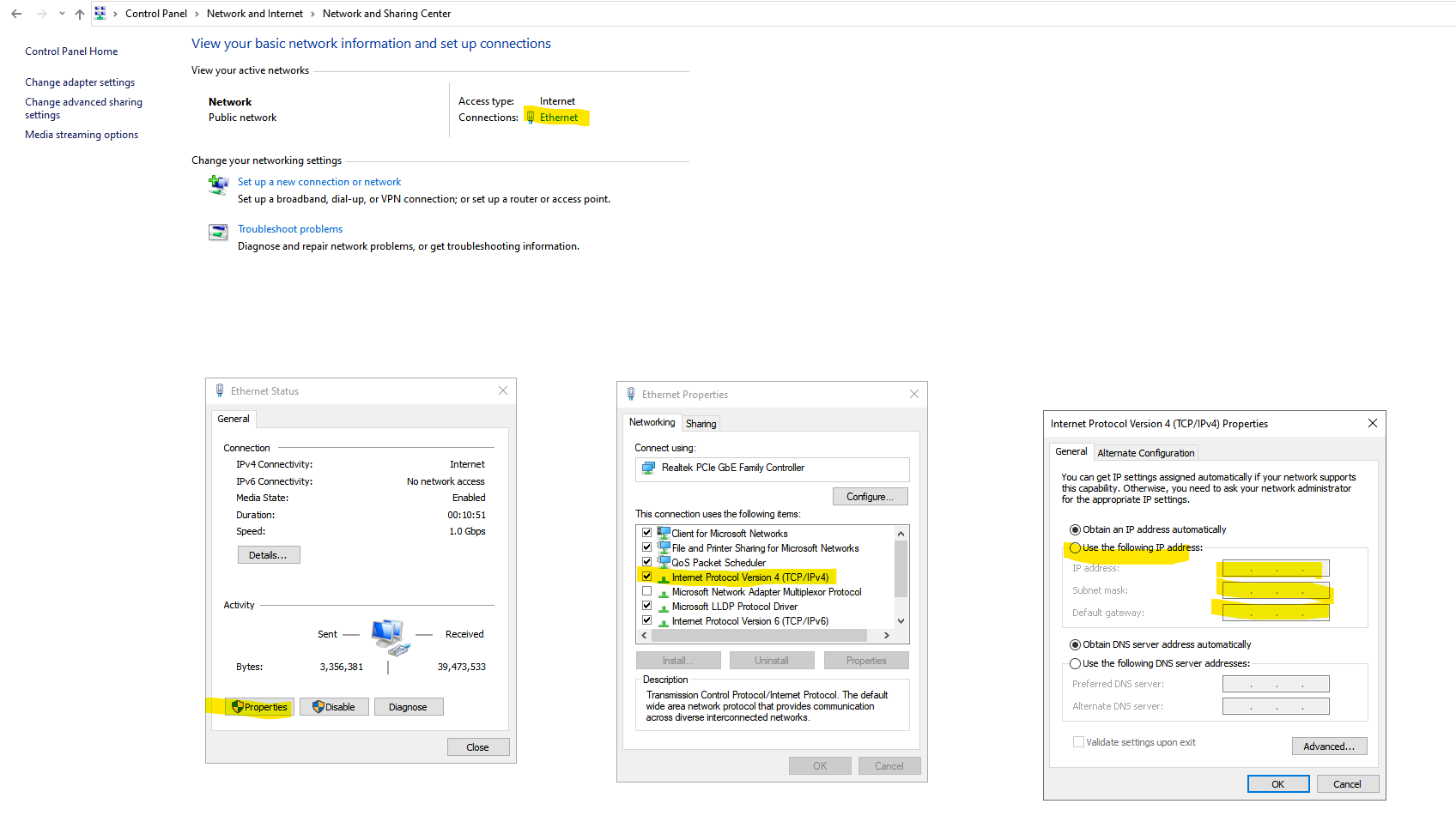This screenshot has height=828, width=1456.
Task: Open 'Change adapter settings' link
Action: pyautogui.click(x=80, y=82)
